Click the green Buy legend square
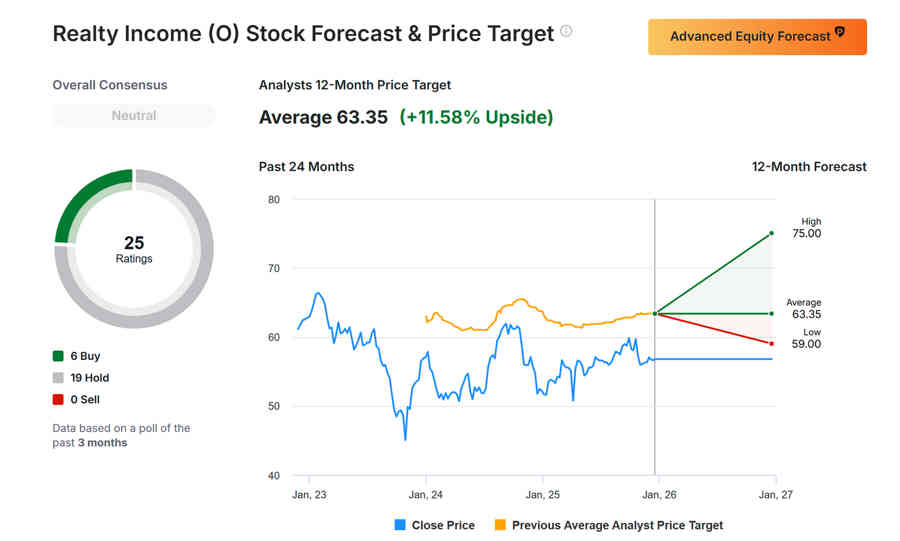 (58, 356)
